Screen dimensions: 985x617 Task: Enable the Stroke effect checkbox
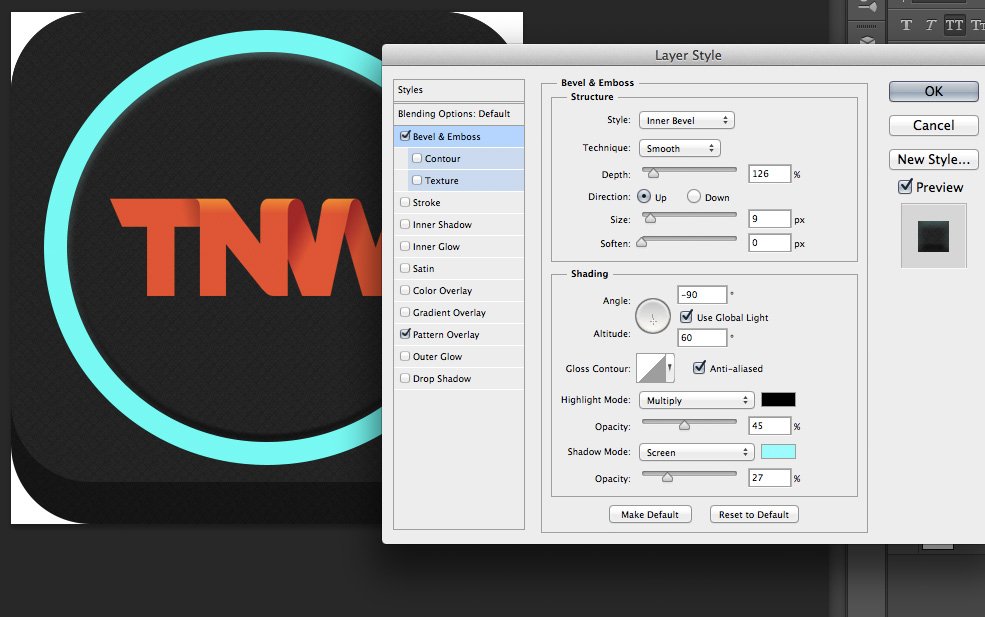pyautogui.click(x=405, y=202)
